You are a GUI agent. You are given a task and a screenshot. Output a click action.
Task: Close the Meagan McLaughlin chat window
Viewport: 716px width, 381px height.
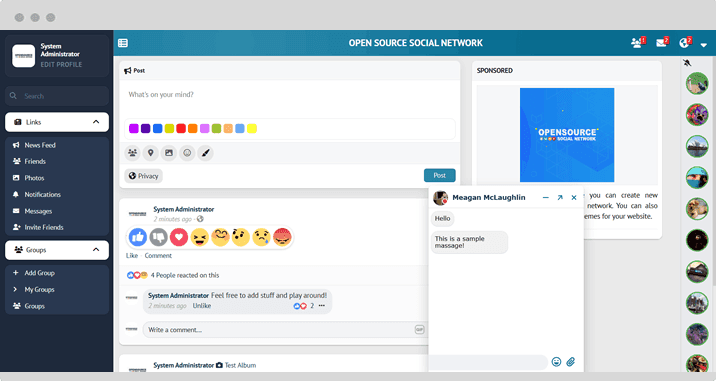pyautogui.click(x=574, y=198)
